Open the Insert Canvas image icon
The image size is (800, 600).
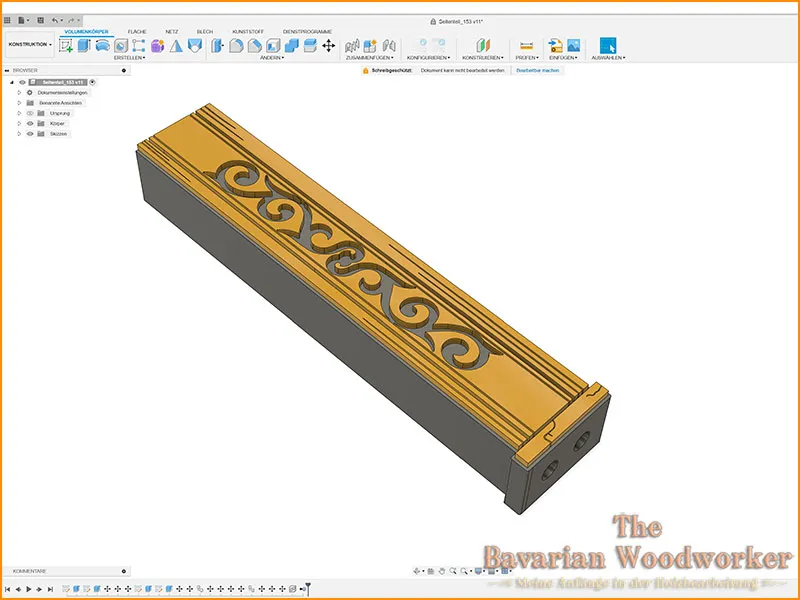coord(573,45)
